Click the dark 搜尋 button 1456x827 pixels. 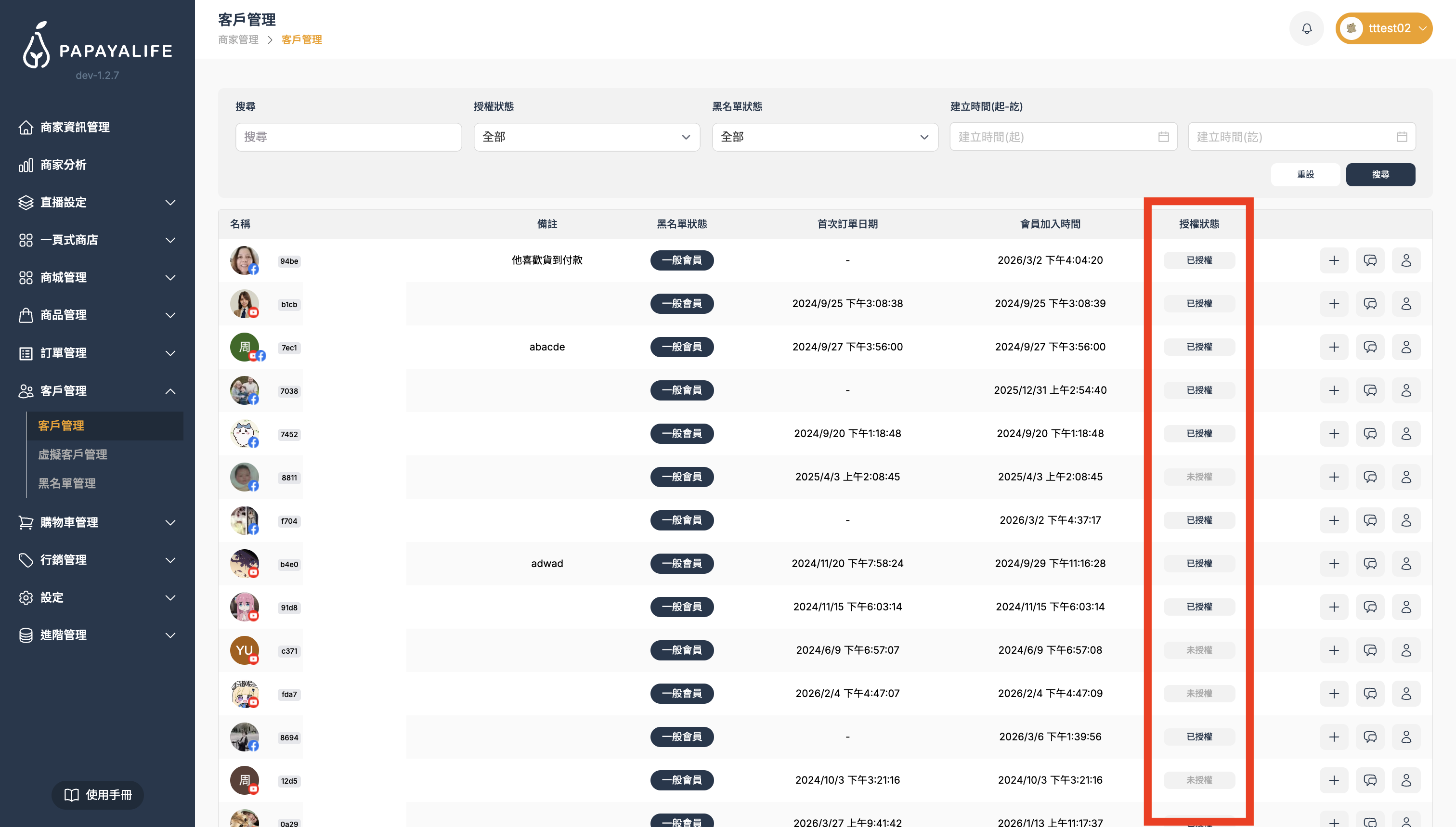(x=1380, y=174)
